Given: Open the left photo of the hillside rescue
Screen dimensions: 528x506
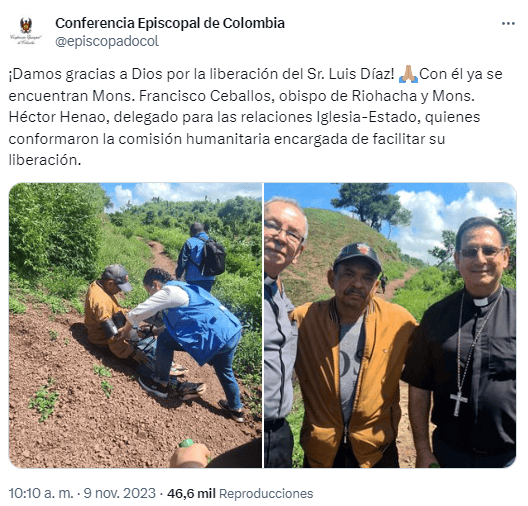Looking at the screenshot, I should [x=135, y=325].
